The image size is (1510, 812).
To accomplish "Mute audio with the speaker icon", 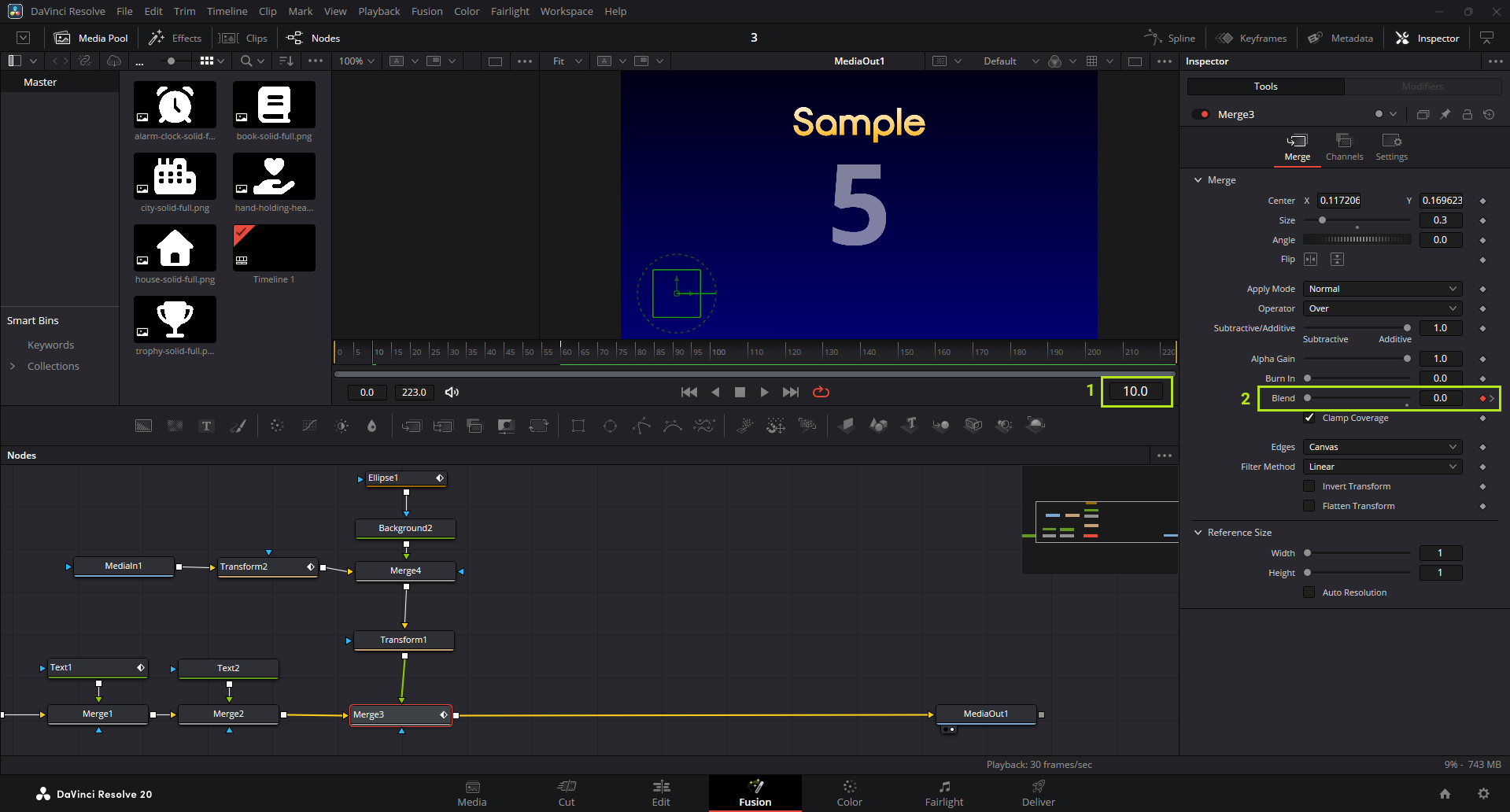I will (x=452, y=392).
